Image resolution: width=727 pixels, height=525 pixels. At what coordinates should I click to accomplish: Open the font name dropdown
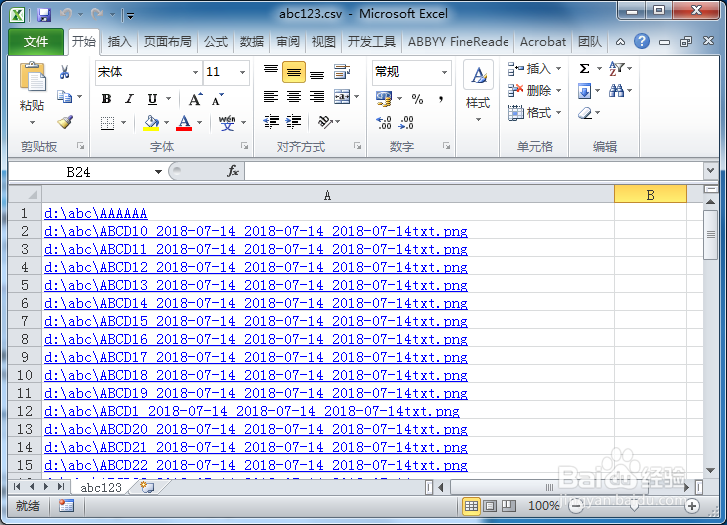[x=195, y=72]
